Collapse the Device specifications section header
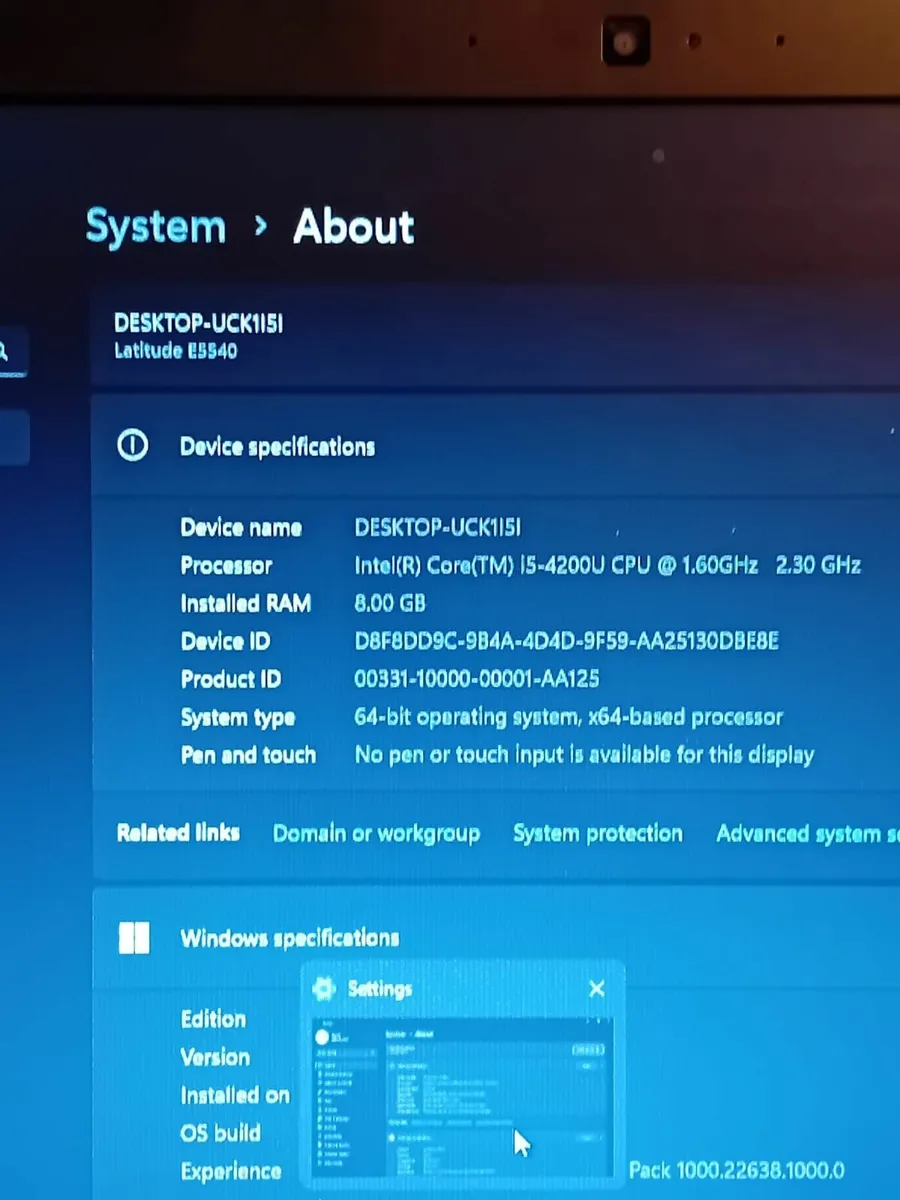The width and height of the screenshot is (900, 1200). tap(495, 446)
